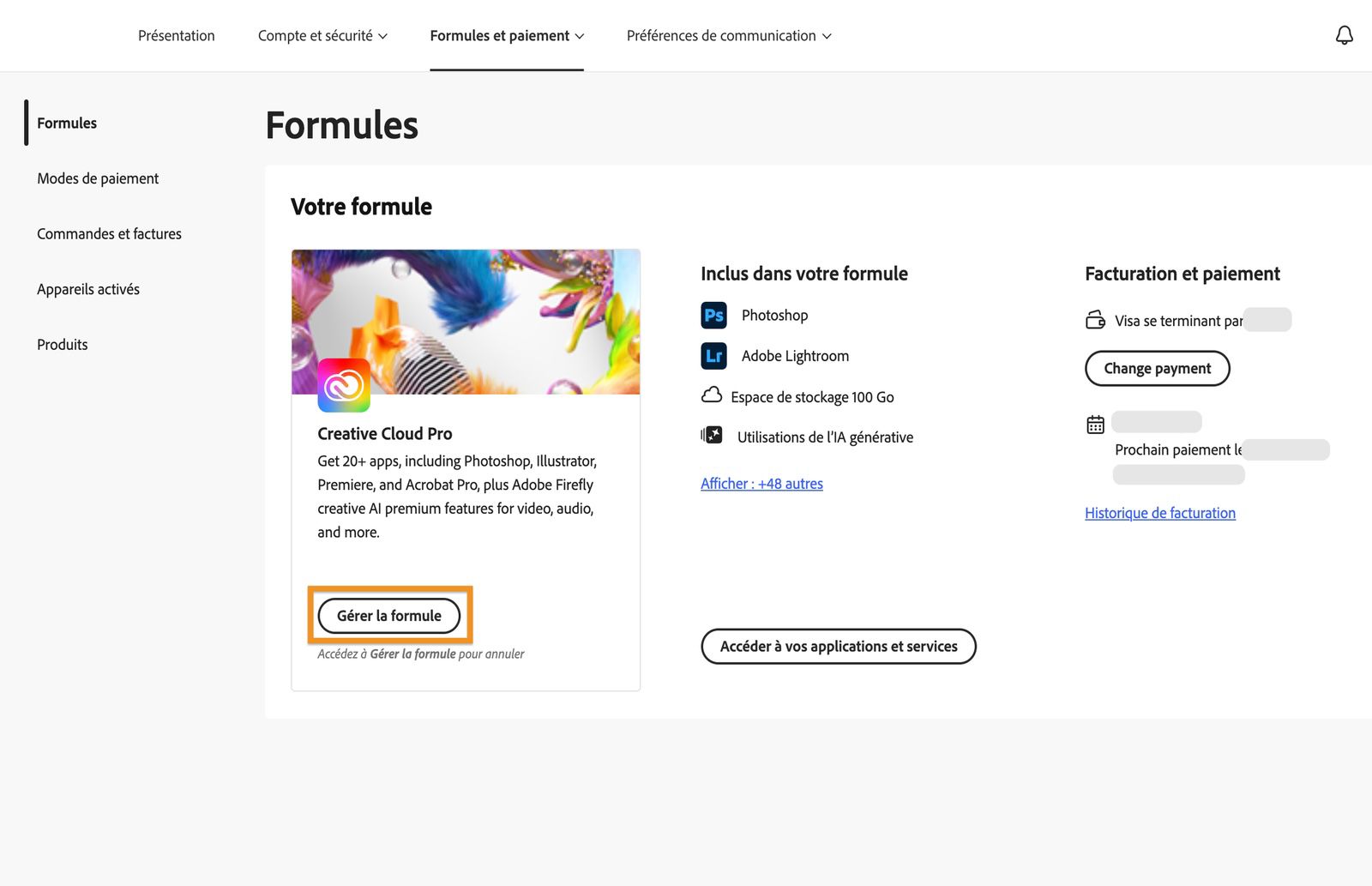Click the Creative Cloud Pro plan title
This screenshot has width=1372, height=886.
(x=385, y=434)
